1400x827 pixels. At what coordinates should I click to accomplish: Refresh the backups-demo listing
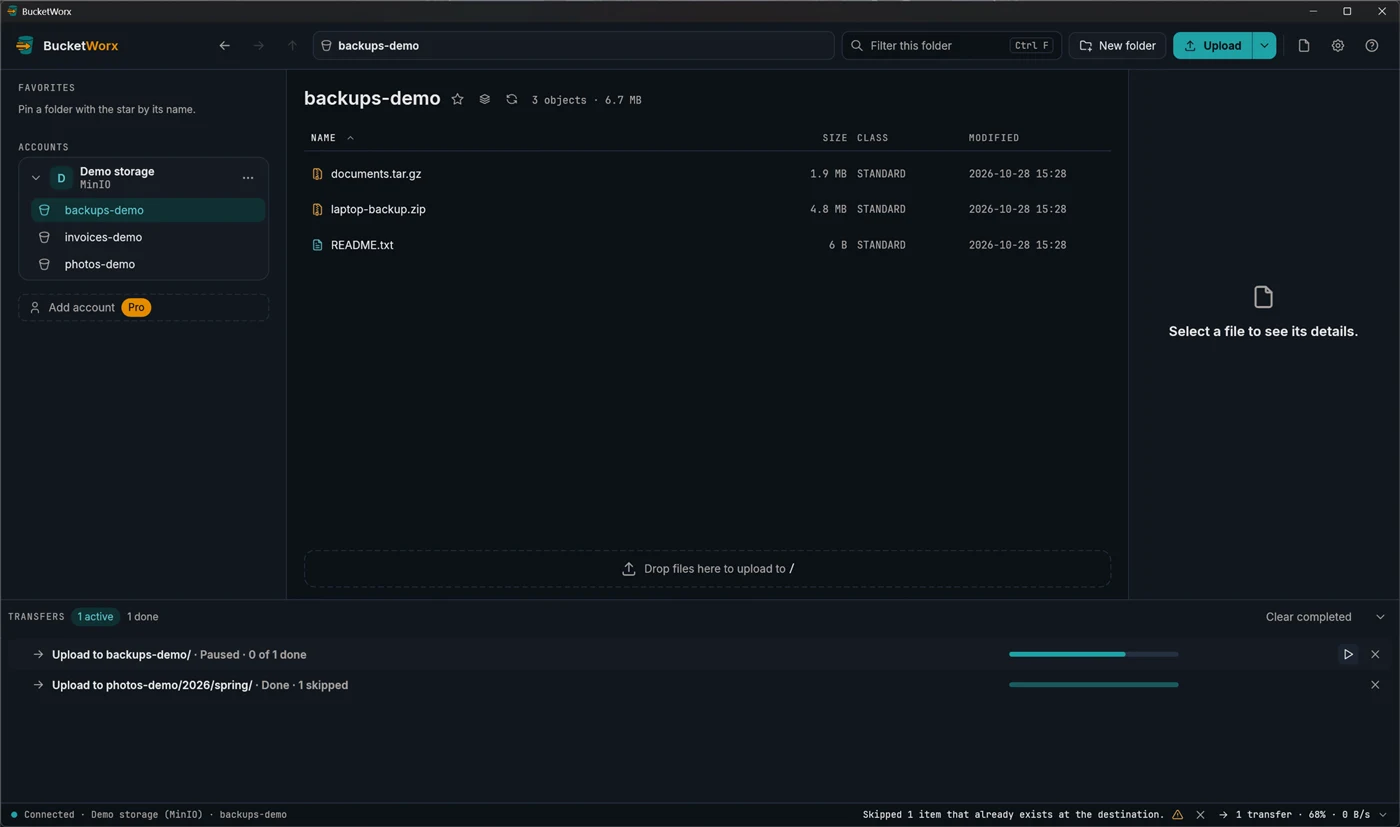511,99
